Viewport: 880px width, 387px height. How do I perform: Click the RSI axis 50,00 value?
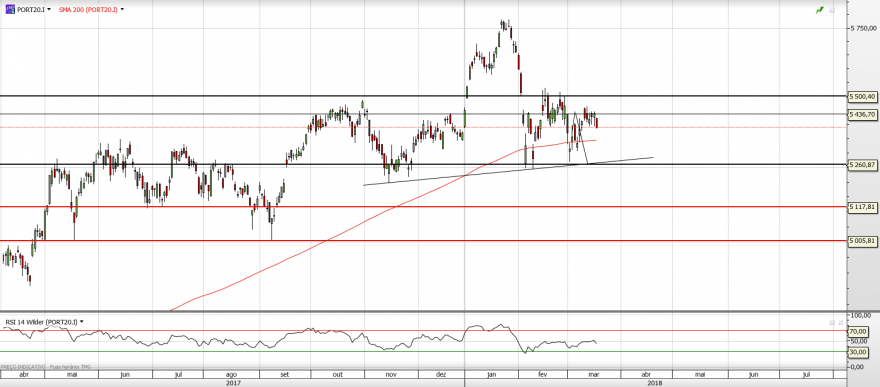pyautogui.click(x=860, y=340)
